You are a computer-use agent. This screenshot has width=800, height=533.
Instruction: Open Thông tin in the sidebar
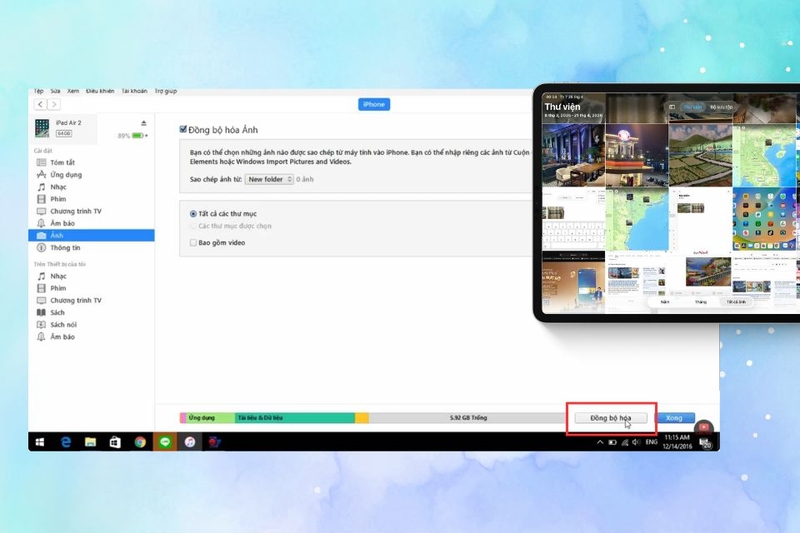click(x=65, y=248)
